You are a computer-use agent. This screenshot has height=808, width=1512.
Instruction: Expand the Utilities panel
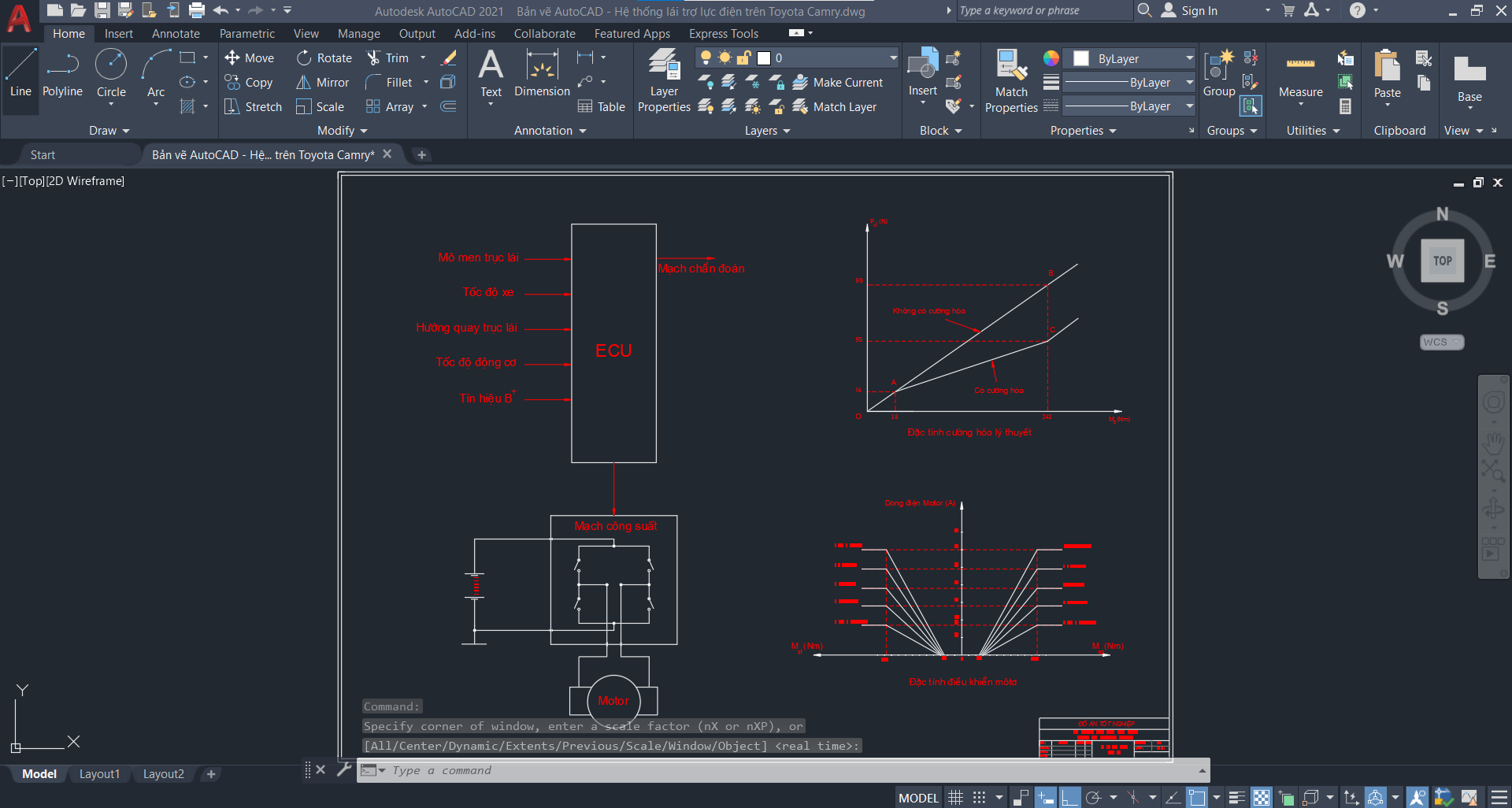(1313, 131)
